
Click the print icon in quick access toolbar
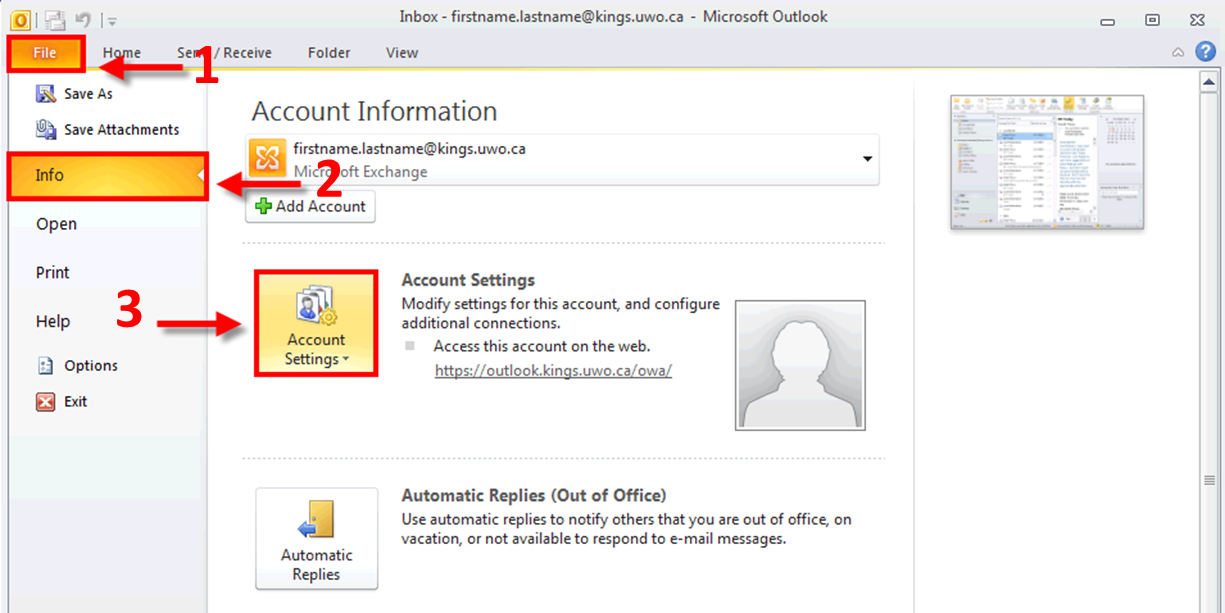coord(55,19)
